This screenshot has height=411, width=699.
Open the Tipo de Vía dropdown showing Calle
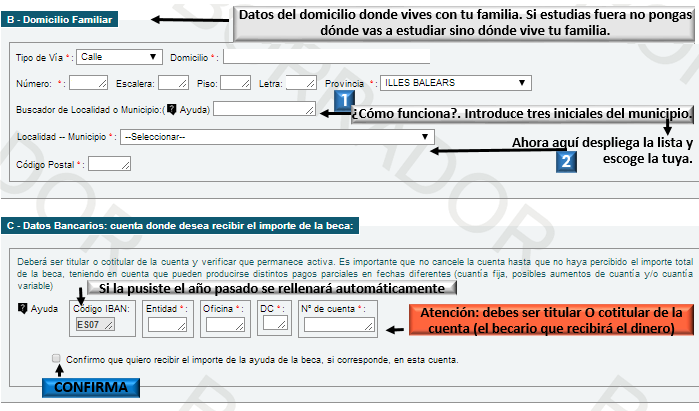click(119, 57)
